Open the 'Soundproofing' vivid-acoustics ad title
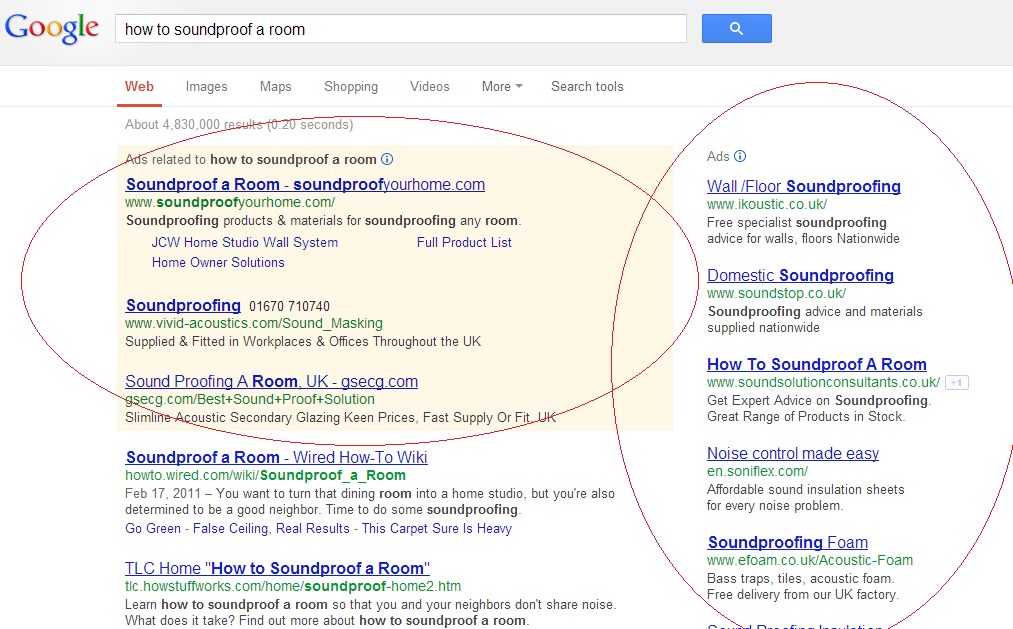The width and height of the screenshot is (1013, 629). 183,305
